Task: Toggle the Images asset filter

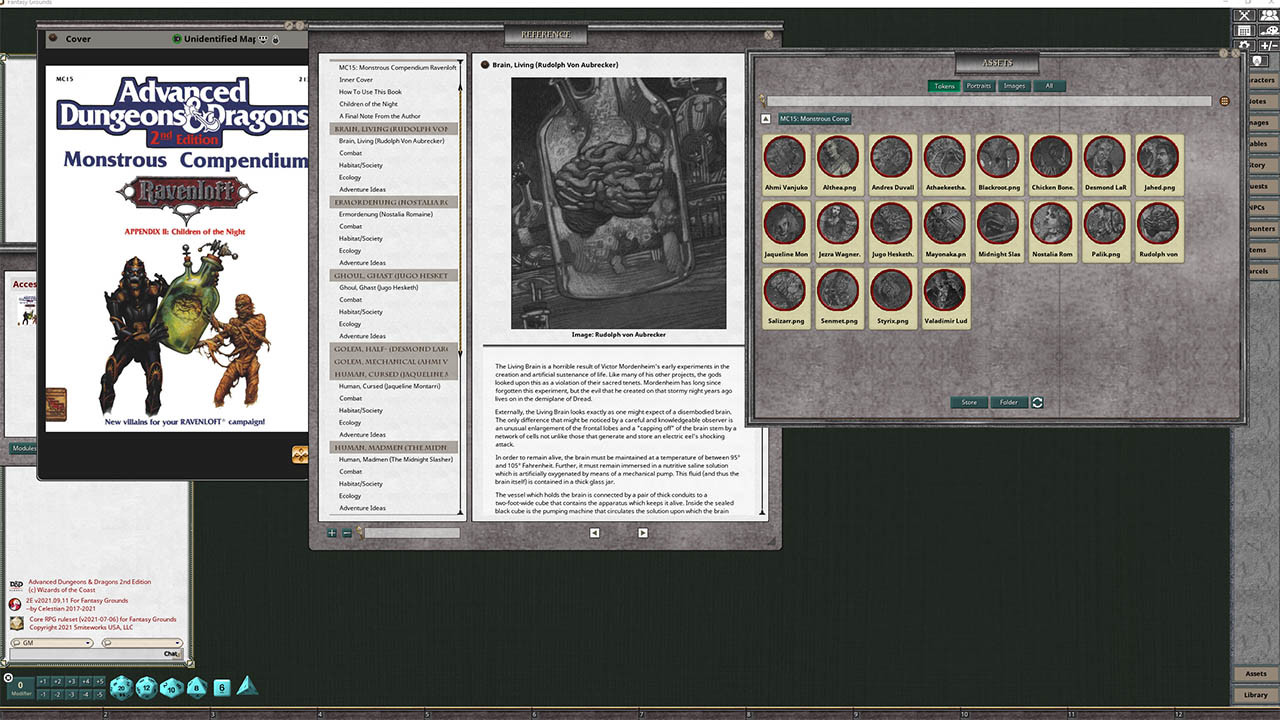Action: pos(1014,86)
